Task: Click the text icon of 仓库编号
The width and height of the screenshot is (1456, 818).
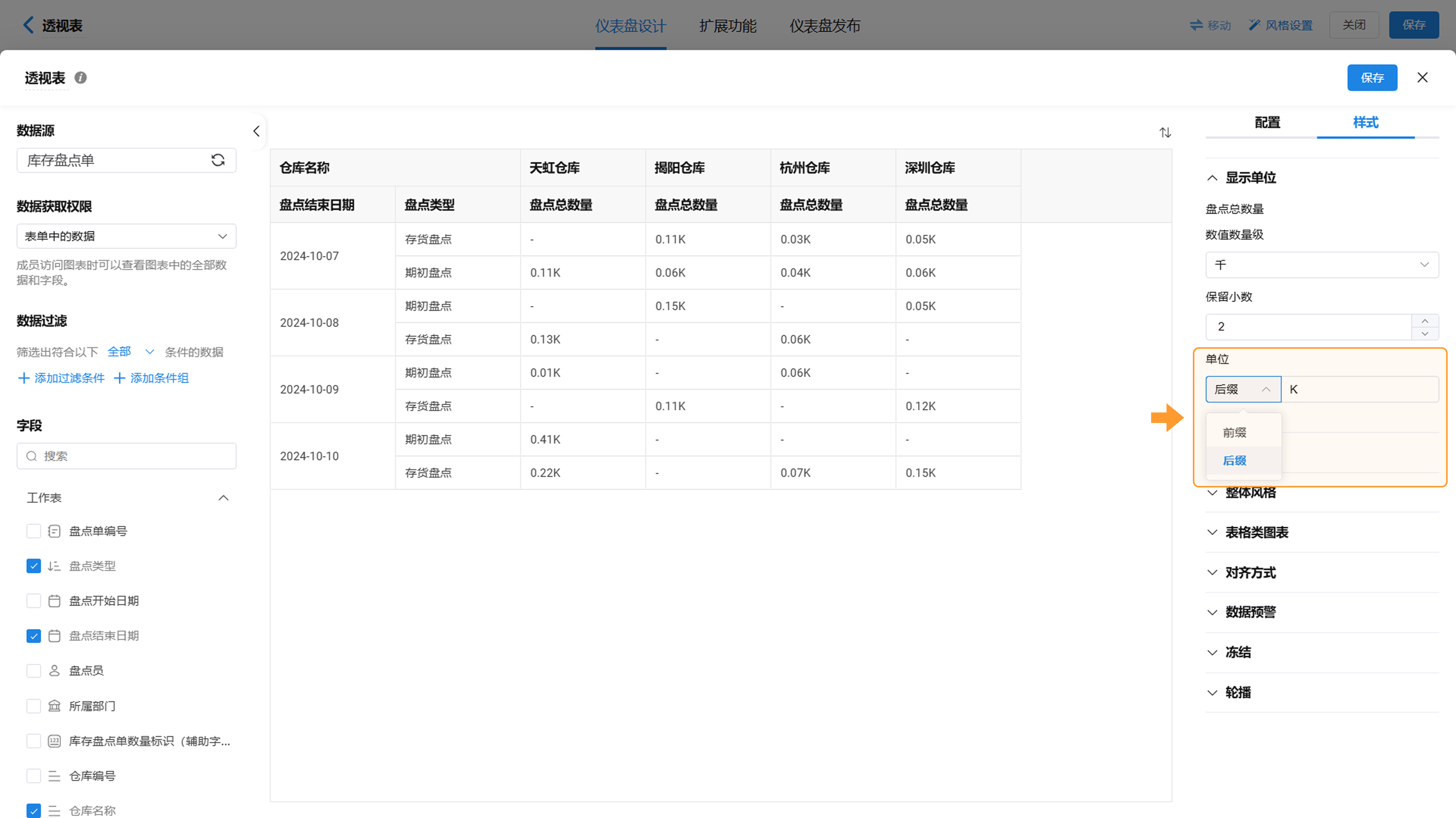Action: pos(54,776)
